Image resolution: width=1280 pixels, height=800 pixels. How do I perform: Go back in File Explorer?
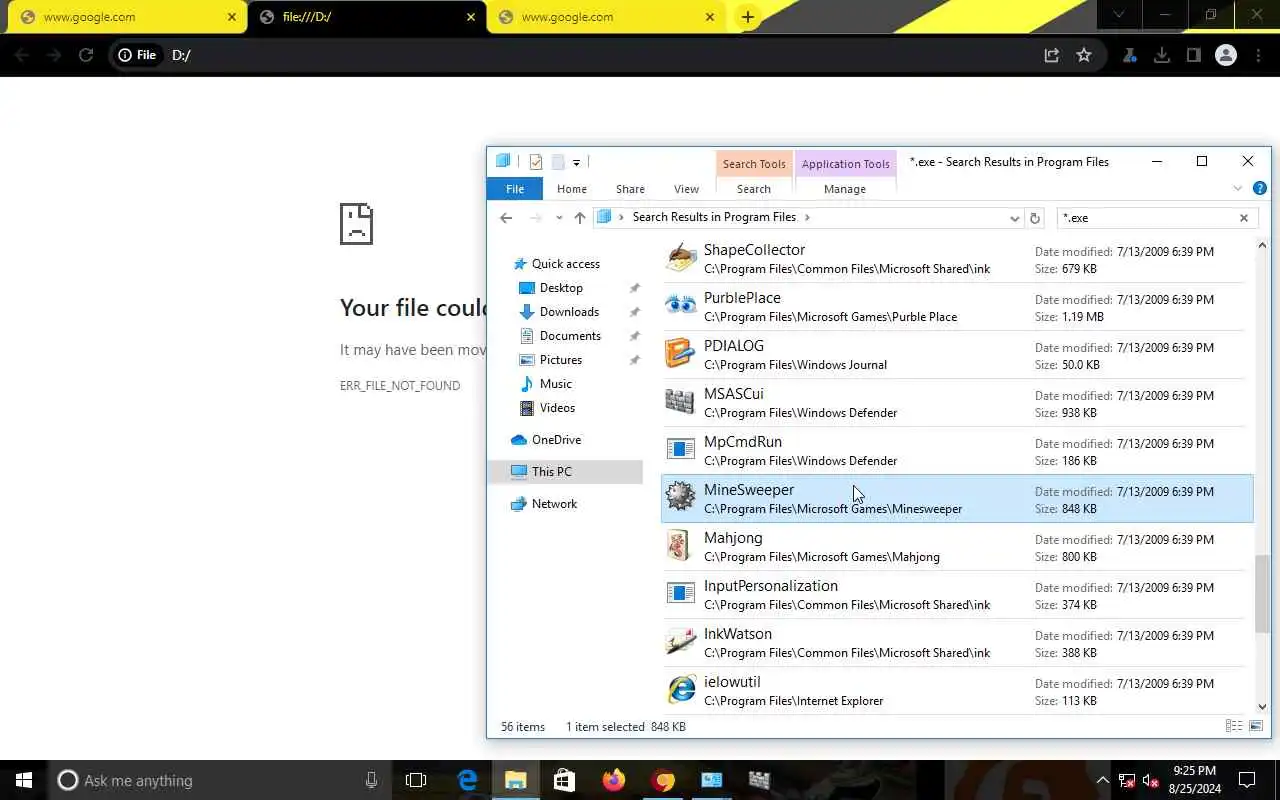[506, 218]
